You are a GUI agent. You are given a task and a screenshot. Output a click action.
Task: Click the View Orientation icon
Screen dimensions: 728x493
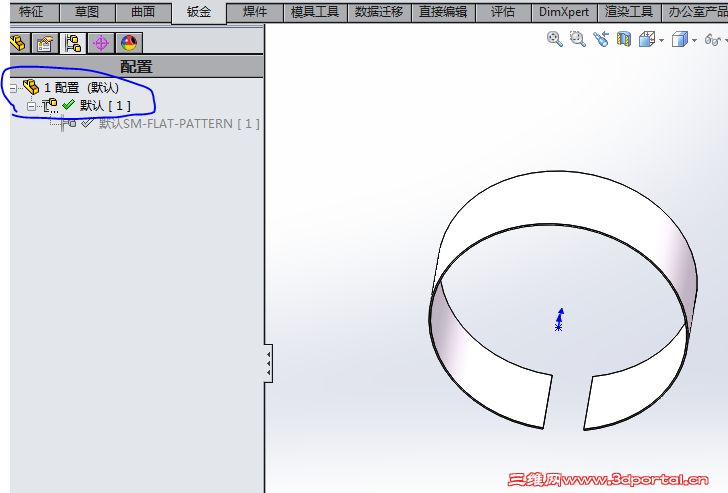coord(647,39)
